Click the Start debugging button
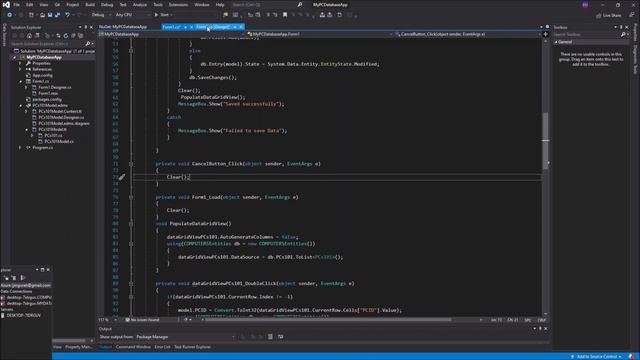The height and width of the screenshot is (360, 640). [x=163, y=15]
